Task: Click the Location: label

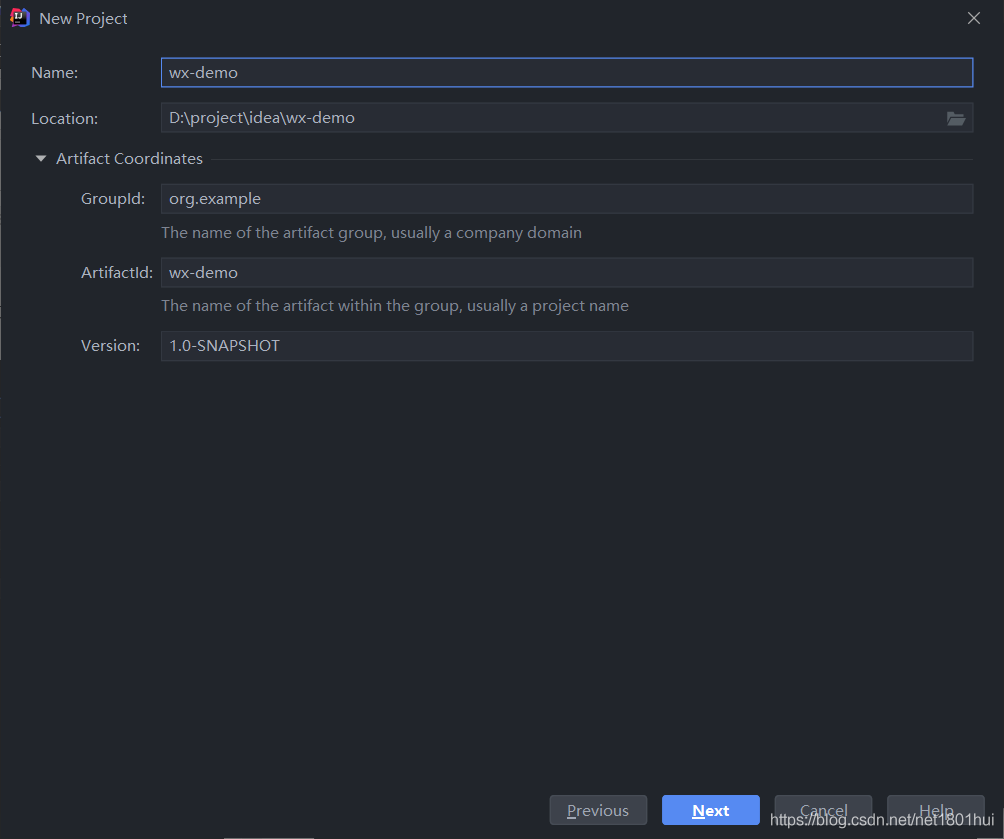Action: pyautogui.click(x=65, y=118)
